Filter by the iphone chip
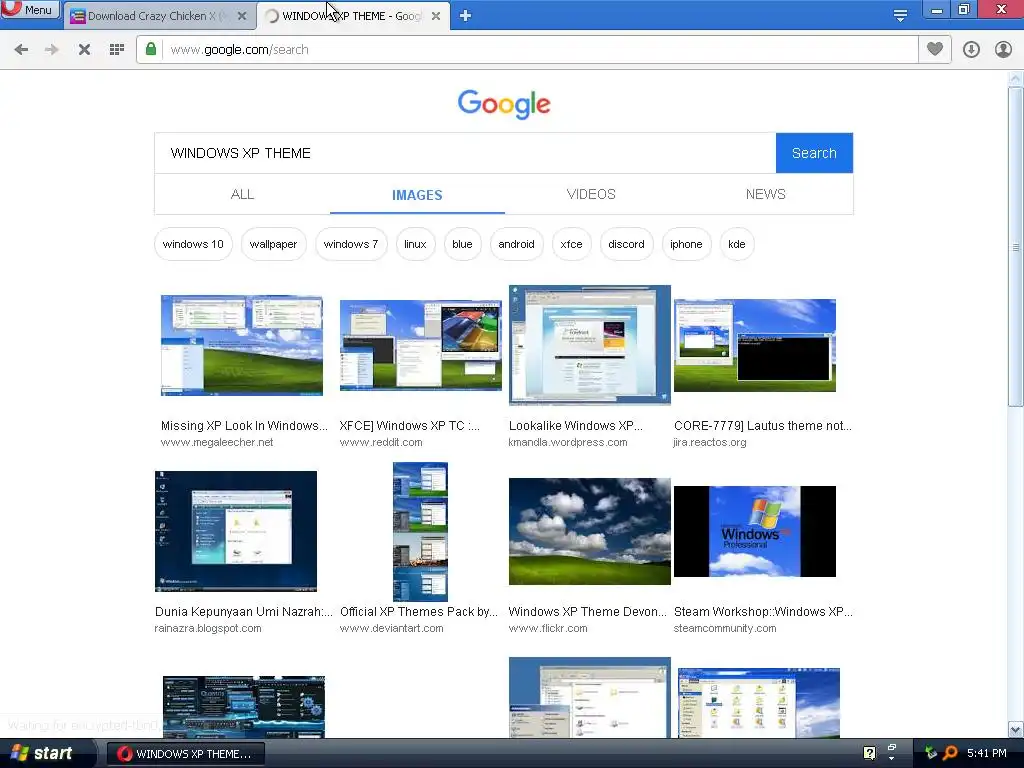Image resolution: width=1024 pixels, height=768 pixels. click(x=686, y=244)
